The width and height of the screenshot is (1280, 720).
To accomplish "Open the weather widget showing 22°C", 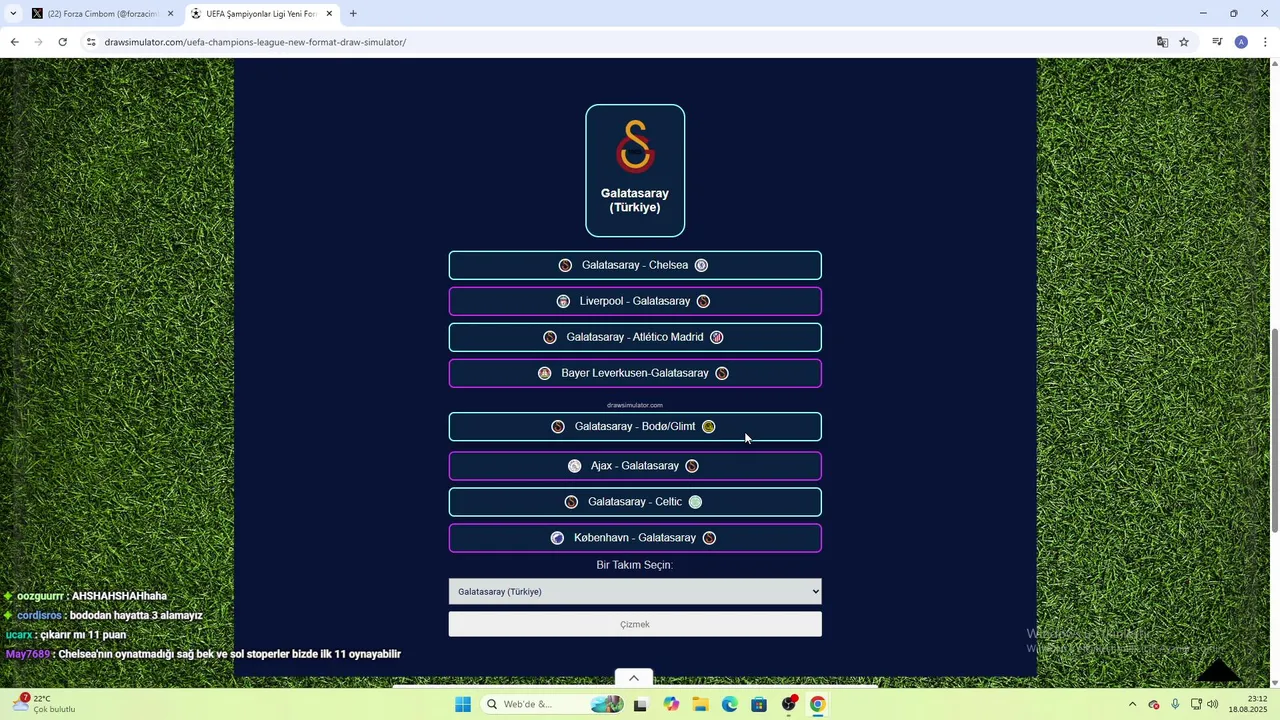I will 44,704.
